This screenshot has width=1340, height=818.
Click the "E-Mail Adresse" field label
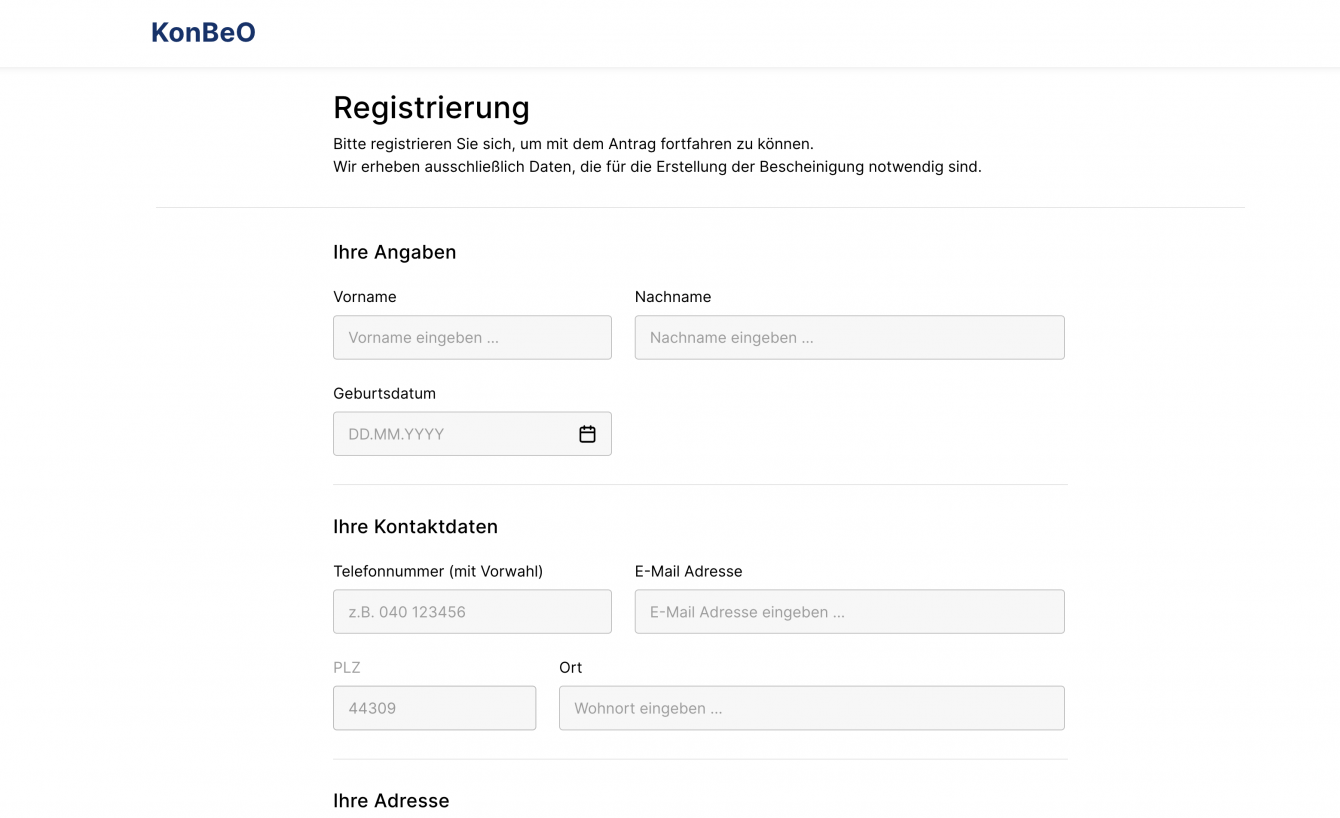point(688,571)
